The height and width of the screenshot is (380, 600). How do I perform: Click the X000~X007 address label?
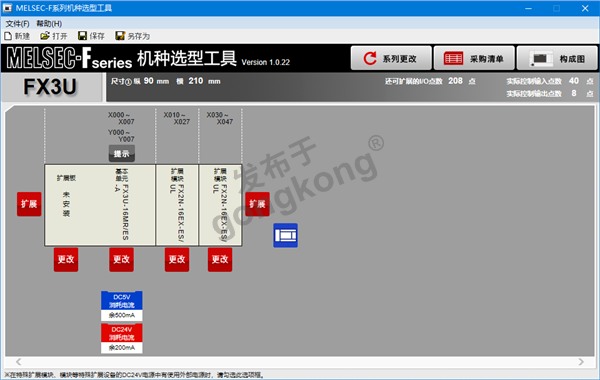(x=121, y=118)
